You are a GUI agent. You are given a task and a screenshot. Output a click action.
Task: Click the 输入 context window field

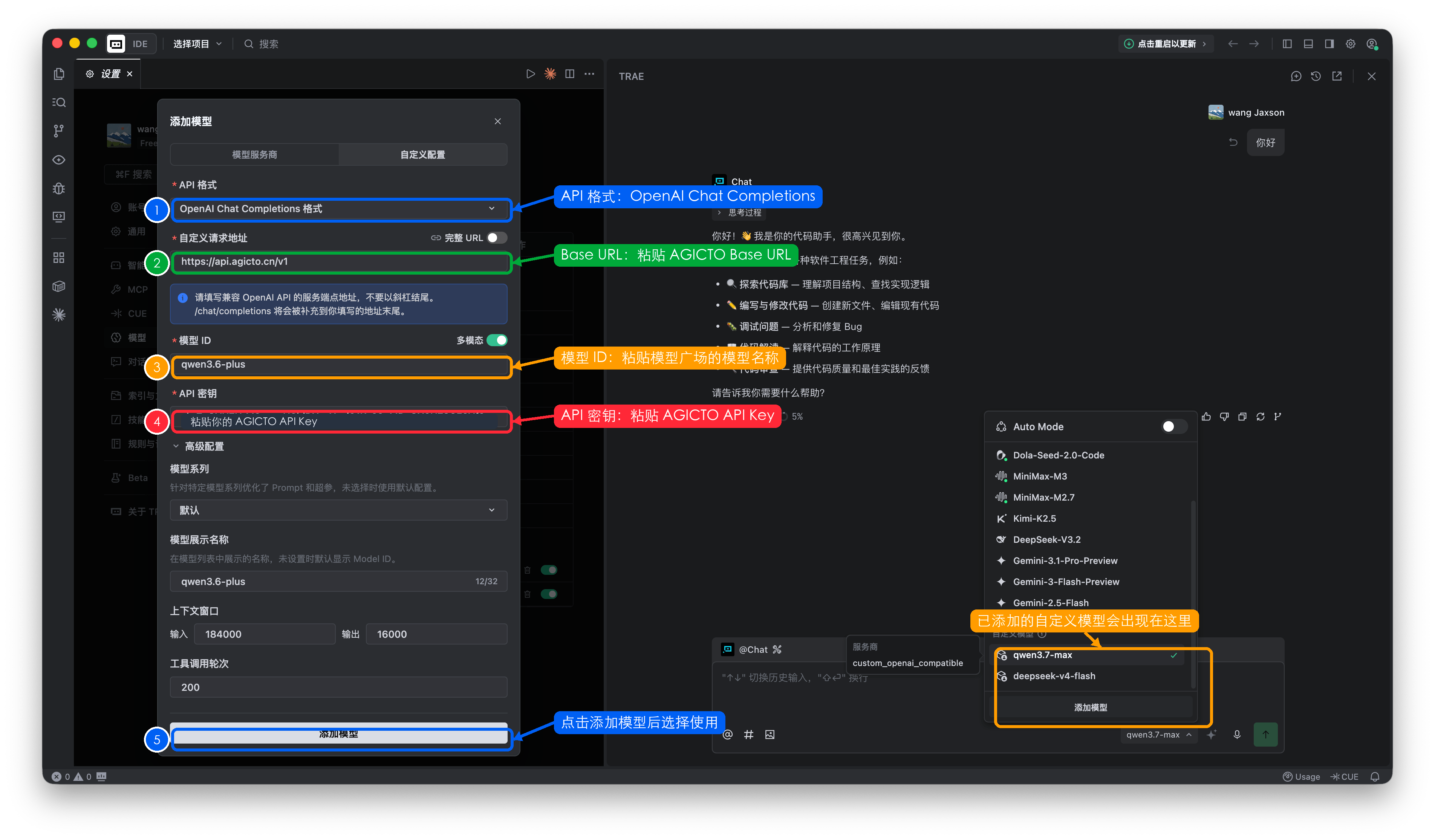click(x=264, y=634)
